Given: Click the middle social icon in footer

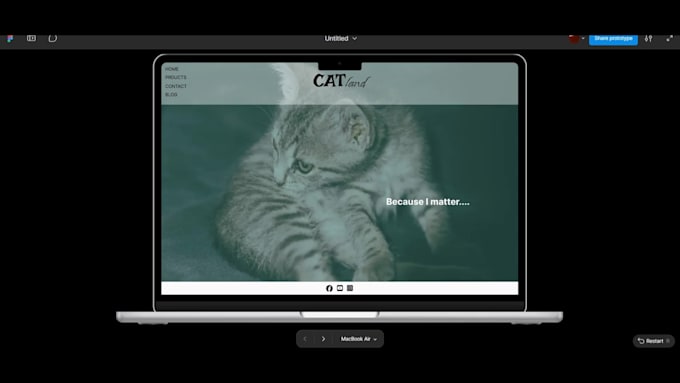Looking at the screenshot, I should coord(340,288).
